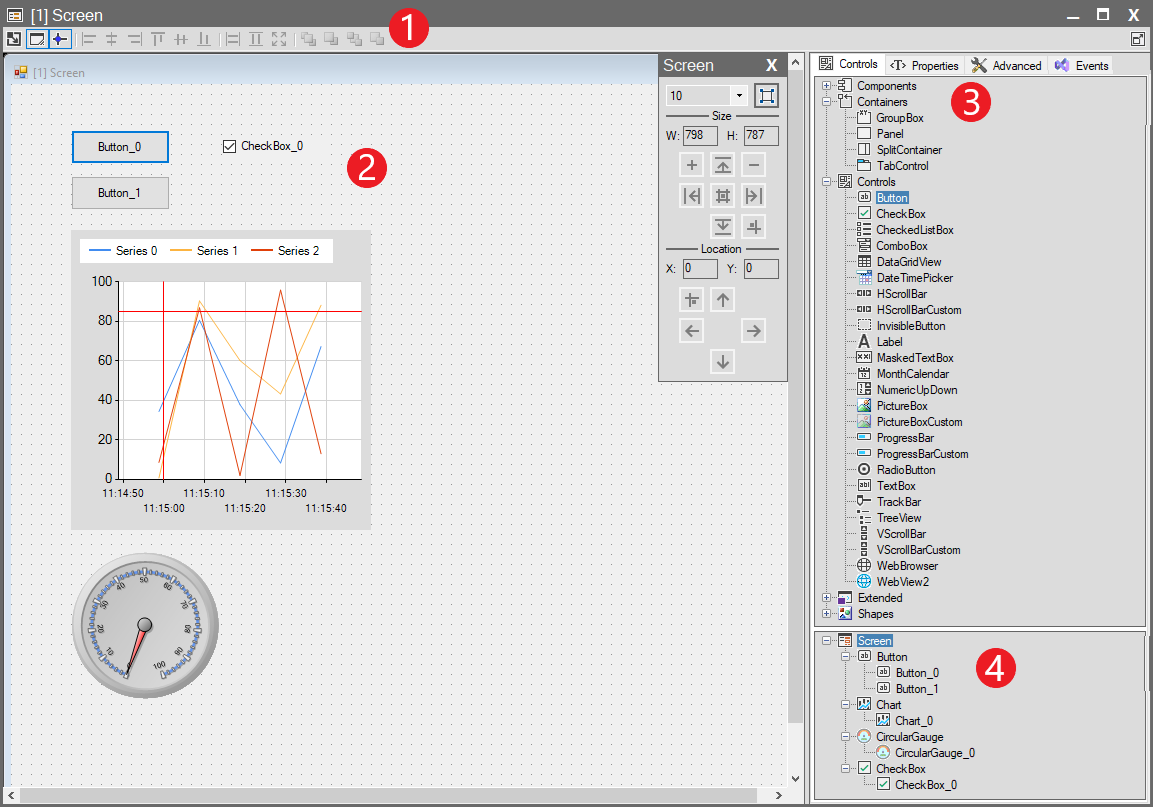Toggle the blue crosshair icon in the toolbar
This screenshot has height=807, width=1153.
click(59, 39)
